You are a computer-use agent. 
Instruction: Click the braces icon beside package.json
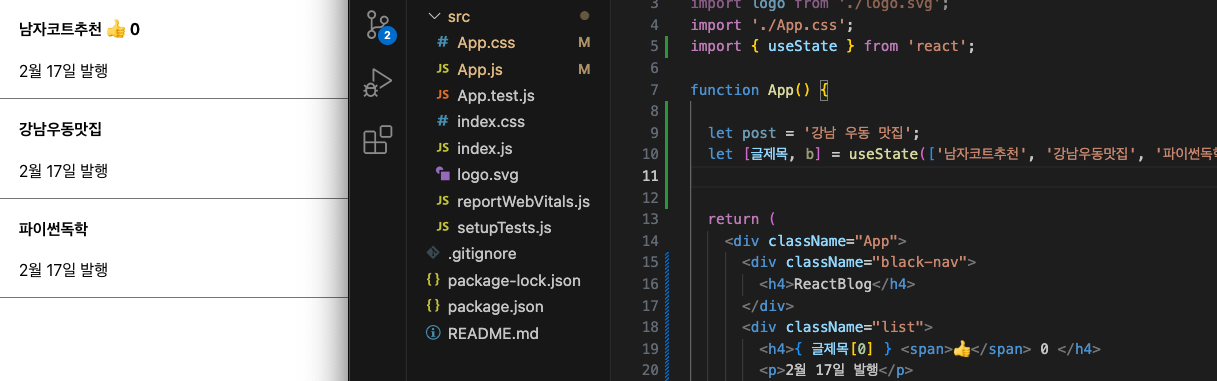(433, 306)
